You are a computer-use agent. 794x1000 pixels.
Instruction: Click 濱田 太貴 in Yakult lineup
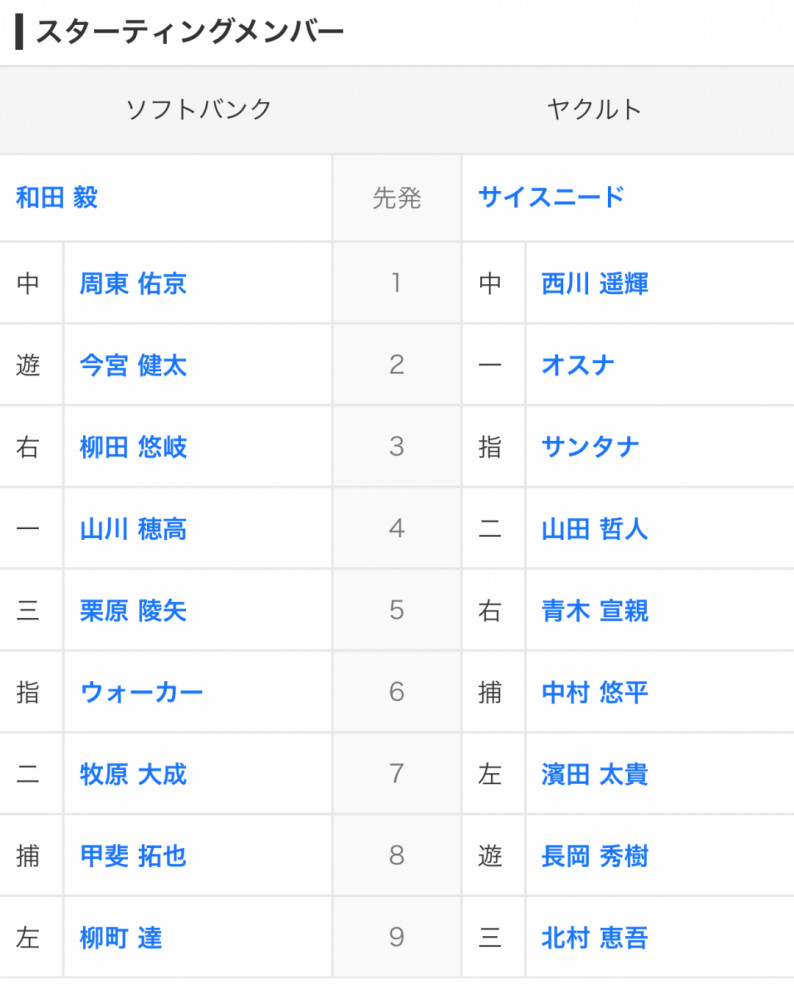[x=595, y=775]
